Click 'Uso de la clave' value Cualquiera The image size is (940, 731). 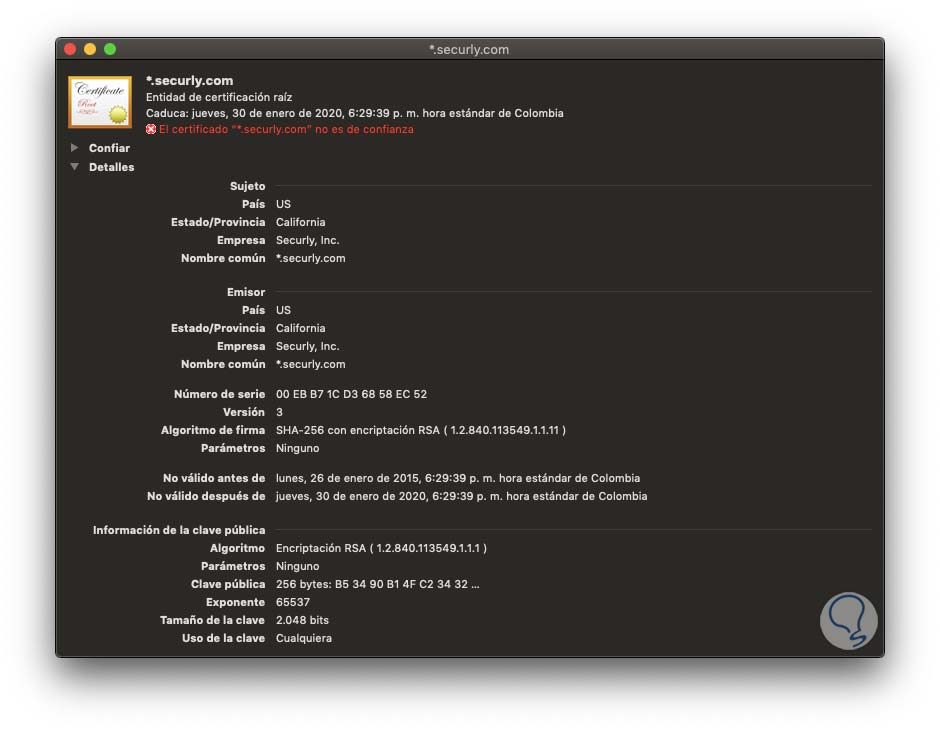point(304,639)
